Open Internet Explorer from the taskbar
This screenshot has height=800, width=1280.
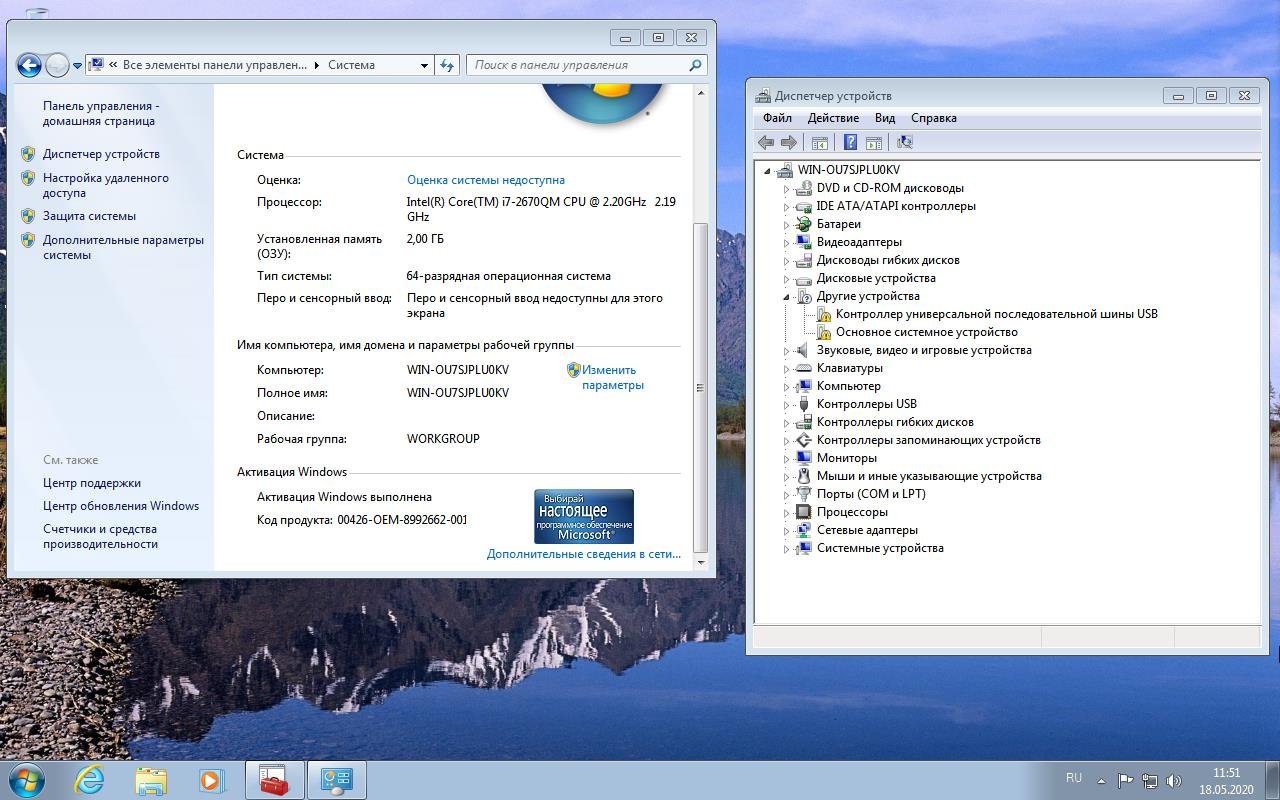89,780
